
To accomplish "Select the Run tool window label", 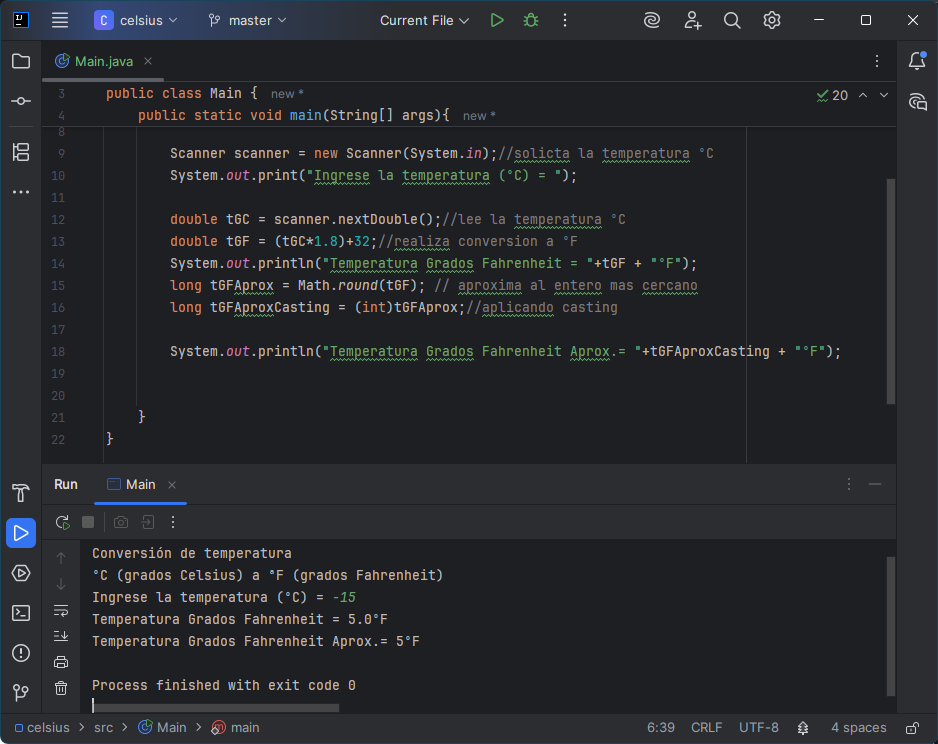I will [x=66, y=484].
